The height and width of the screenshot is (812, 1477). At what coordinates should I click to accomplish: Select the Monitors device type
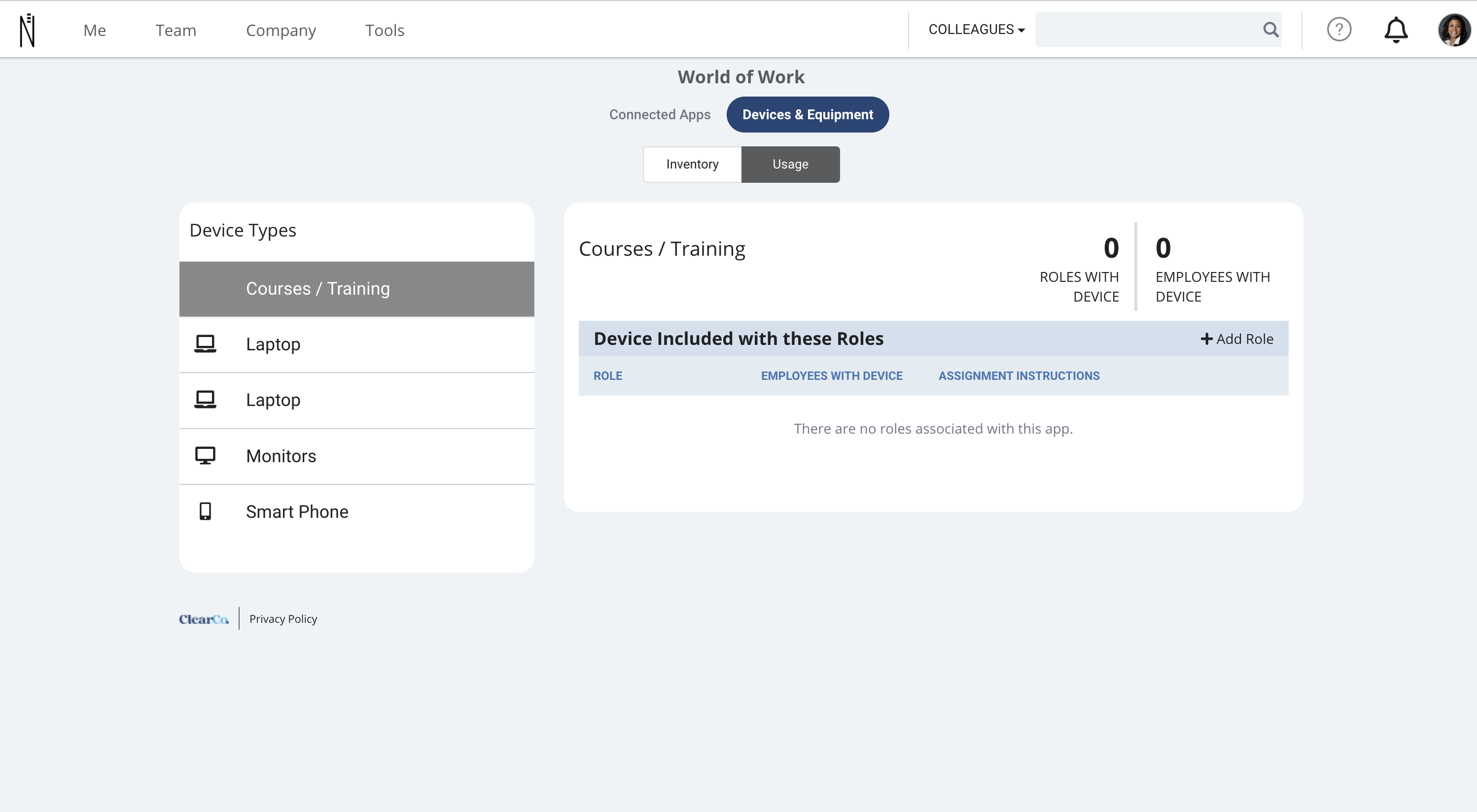356,456
